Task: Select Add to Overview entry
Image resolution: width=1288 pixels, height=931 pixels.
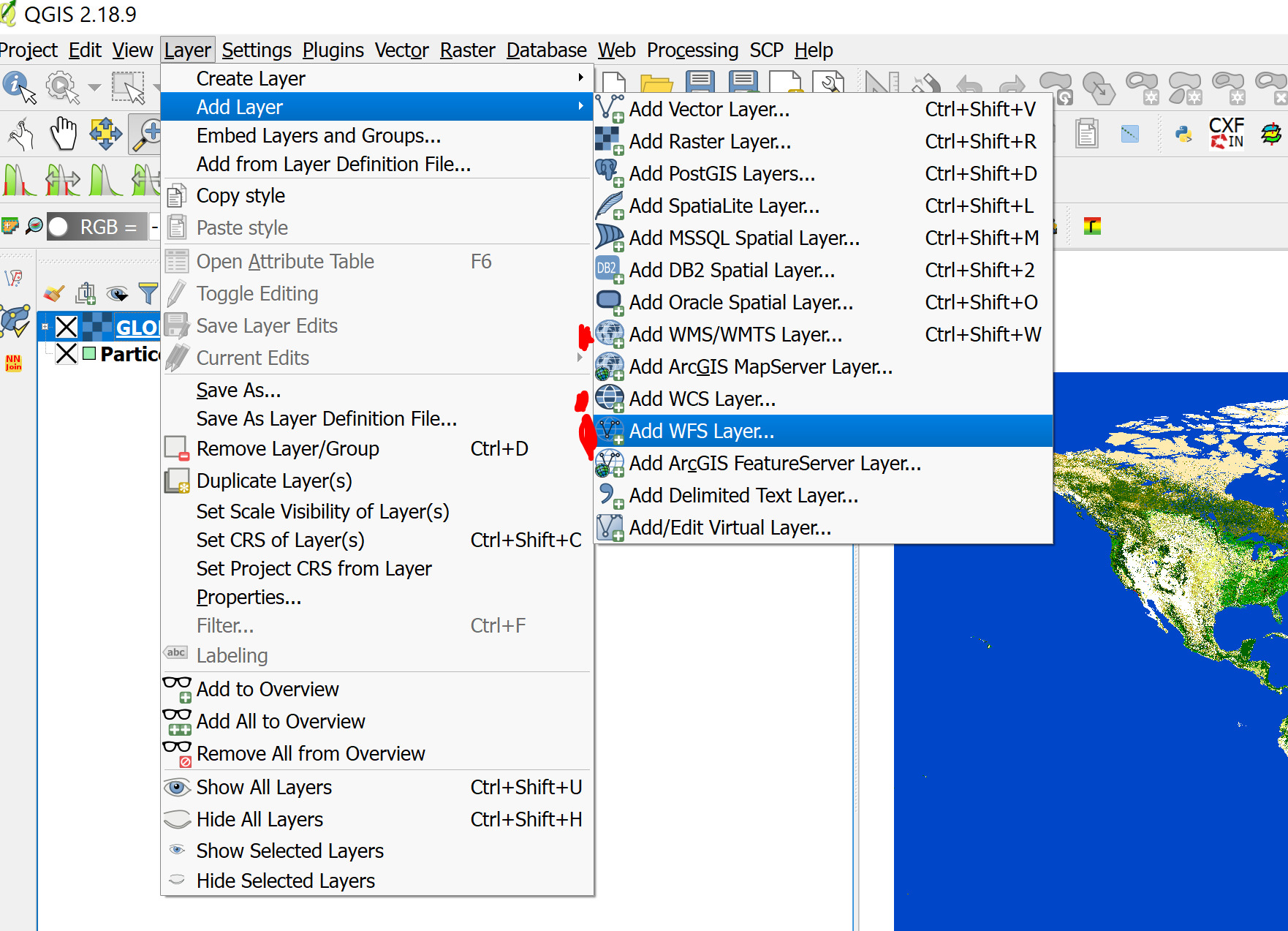Action: 376,689
